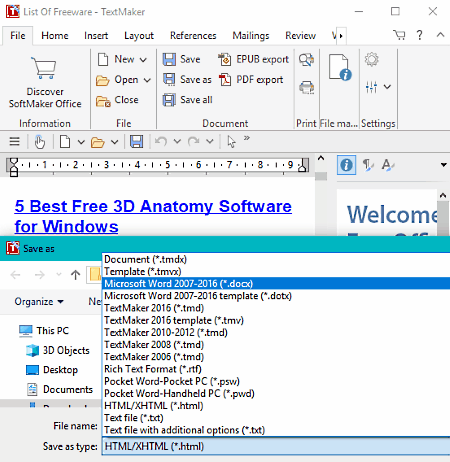Screen dimensions: 450x462
Task: Open the File ribbon tab
Action: point(18,36)
